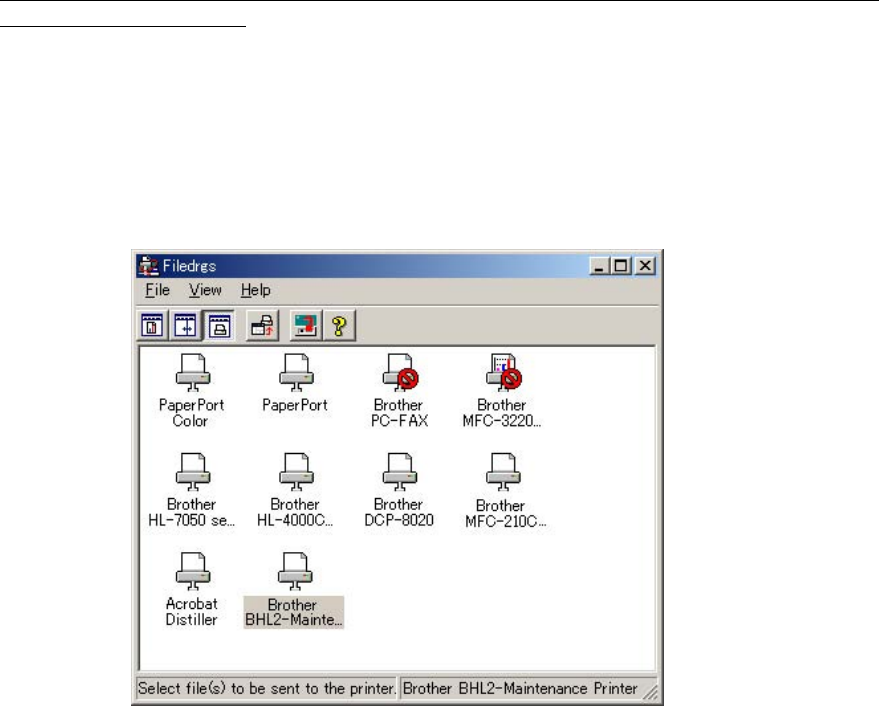Select the Brother PC-FAX printer icon

point(400,373)
